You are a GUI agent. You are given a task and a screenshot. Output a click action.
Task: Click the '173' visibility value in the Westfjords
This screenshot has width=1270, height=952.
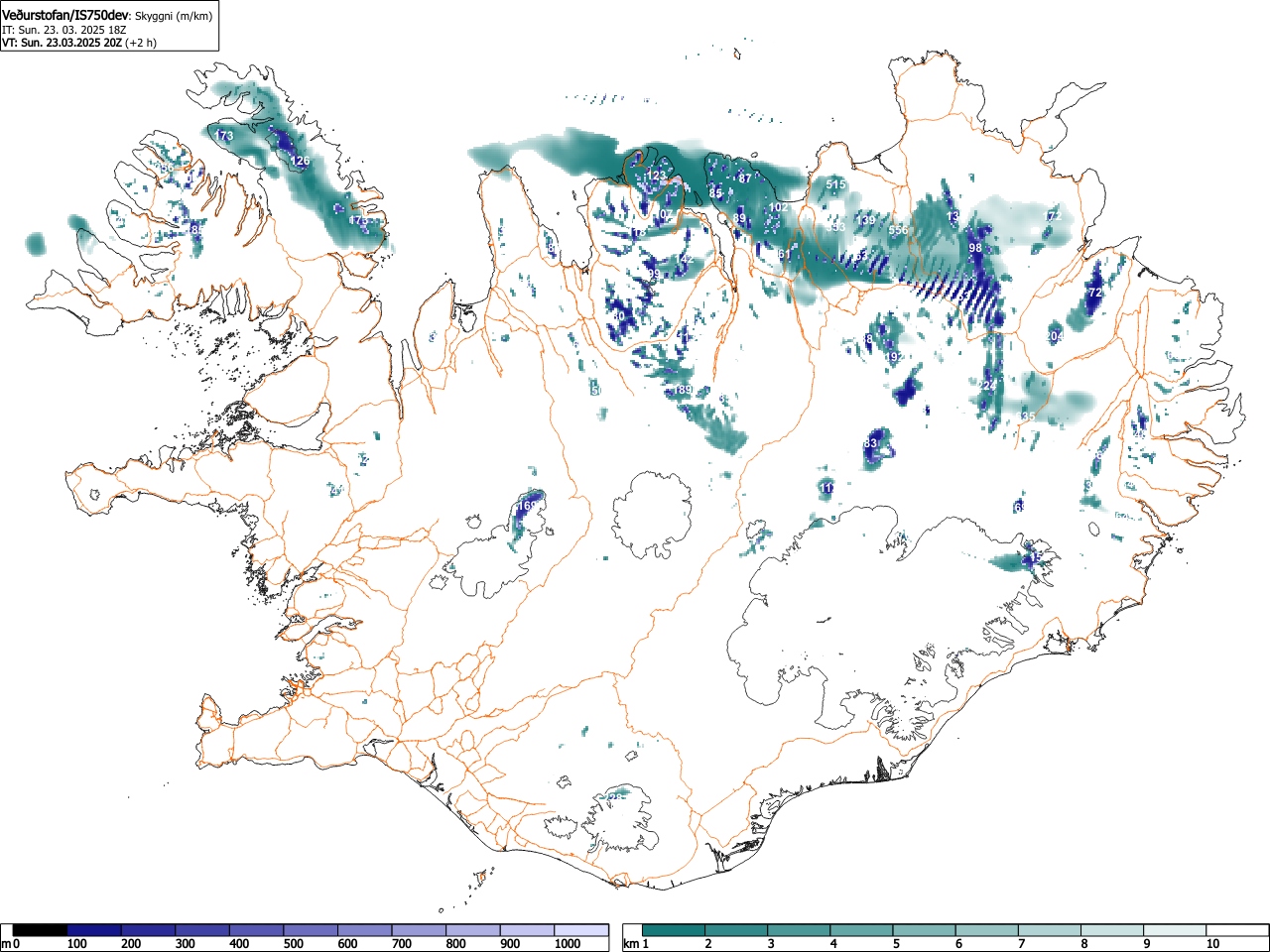click(225, 136)
